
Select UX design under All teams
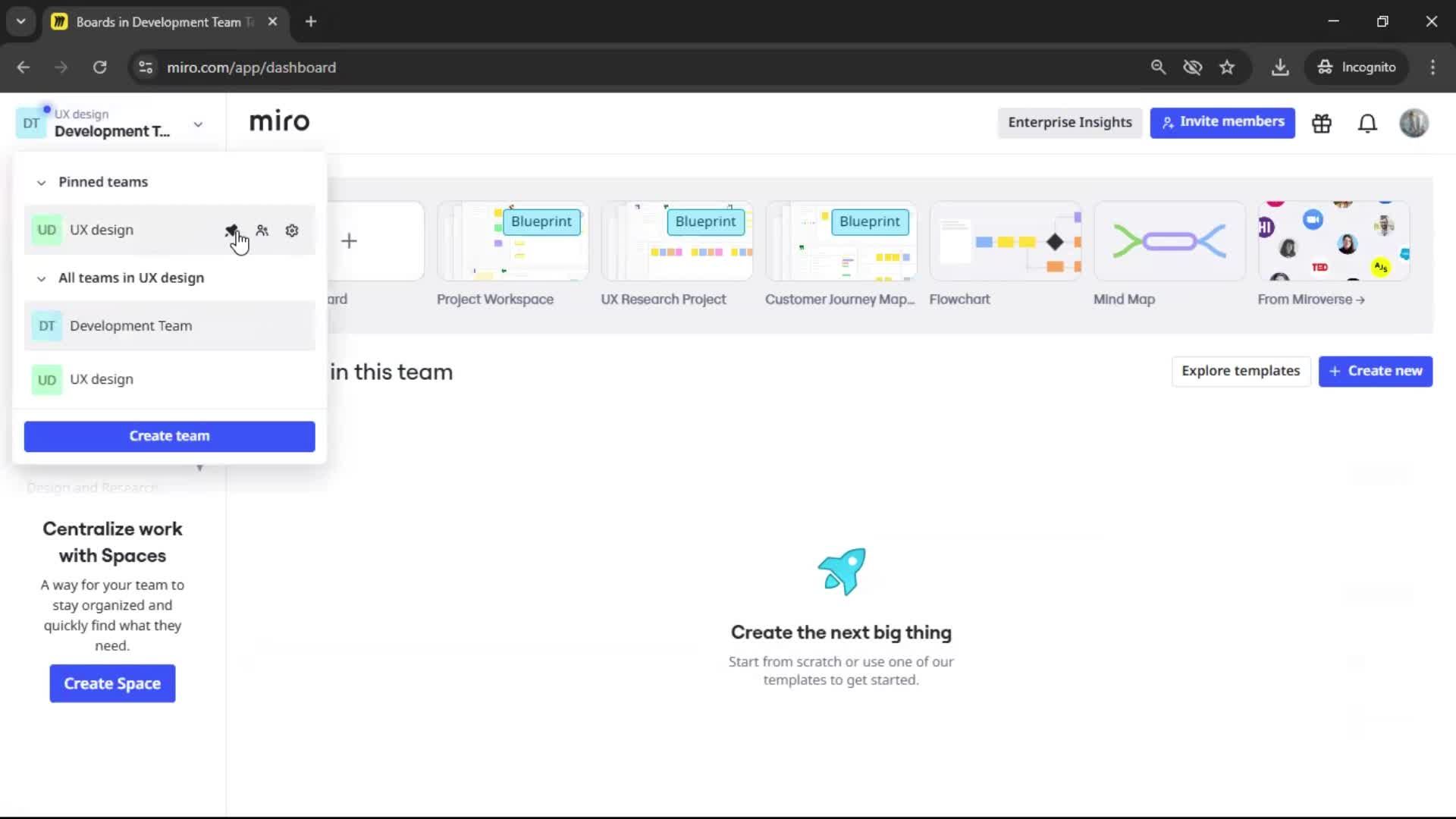(169, 379)
